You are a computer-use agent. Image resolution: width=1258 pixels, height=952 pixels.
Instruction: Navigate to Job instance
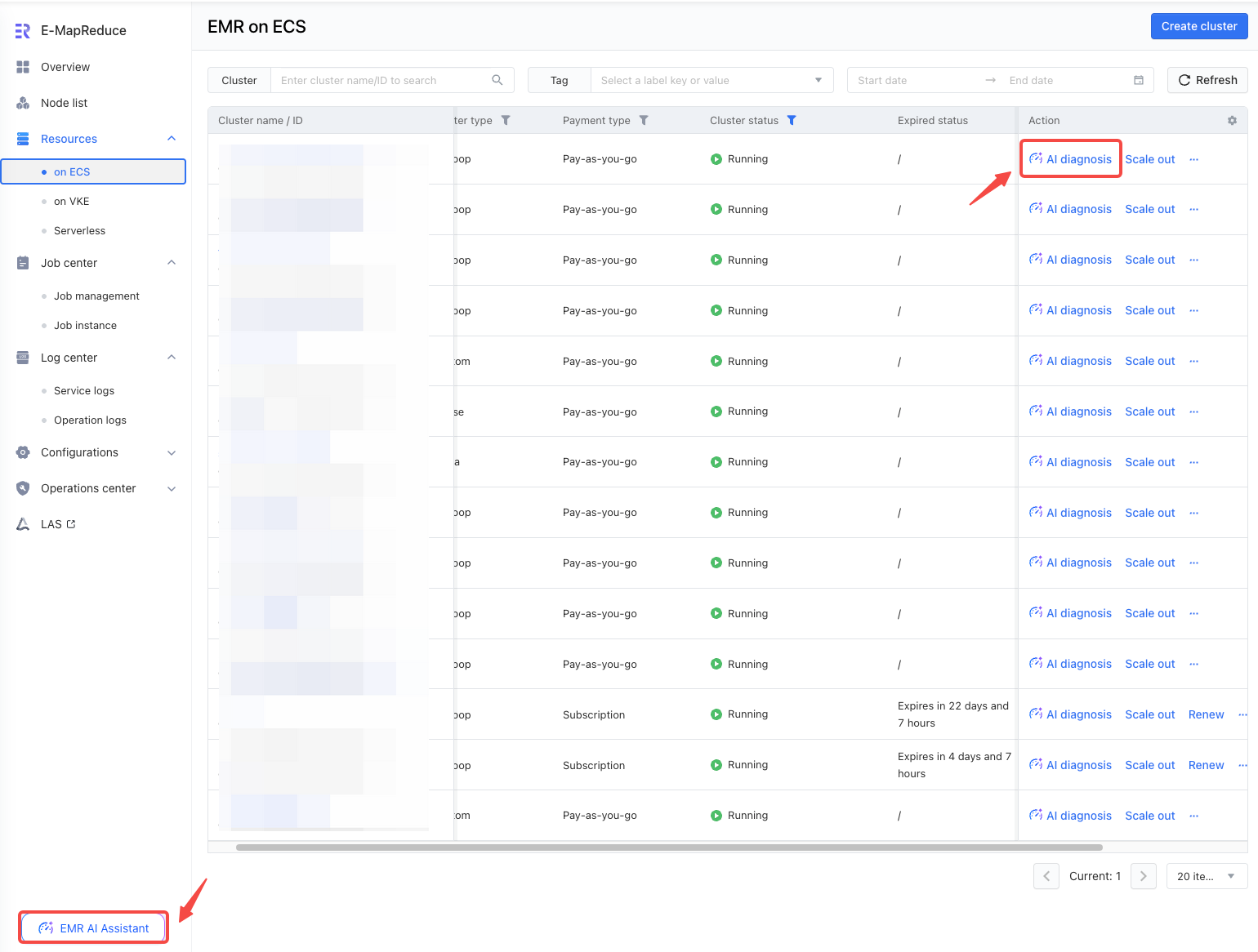click(x=85, y=325)
